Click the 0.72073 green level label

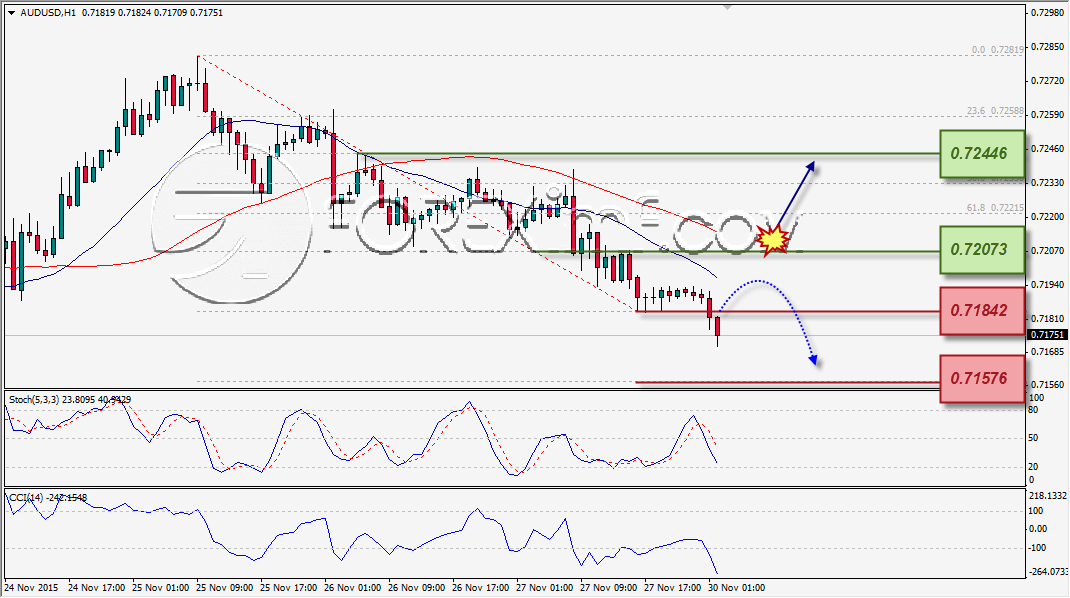tap(981, 250)
